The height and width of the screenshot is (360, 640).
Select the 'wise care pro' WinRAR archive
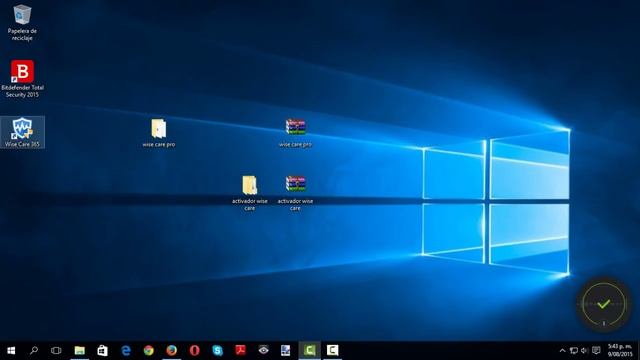[296, 133]
